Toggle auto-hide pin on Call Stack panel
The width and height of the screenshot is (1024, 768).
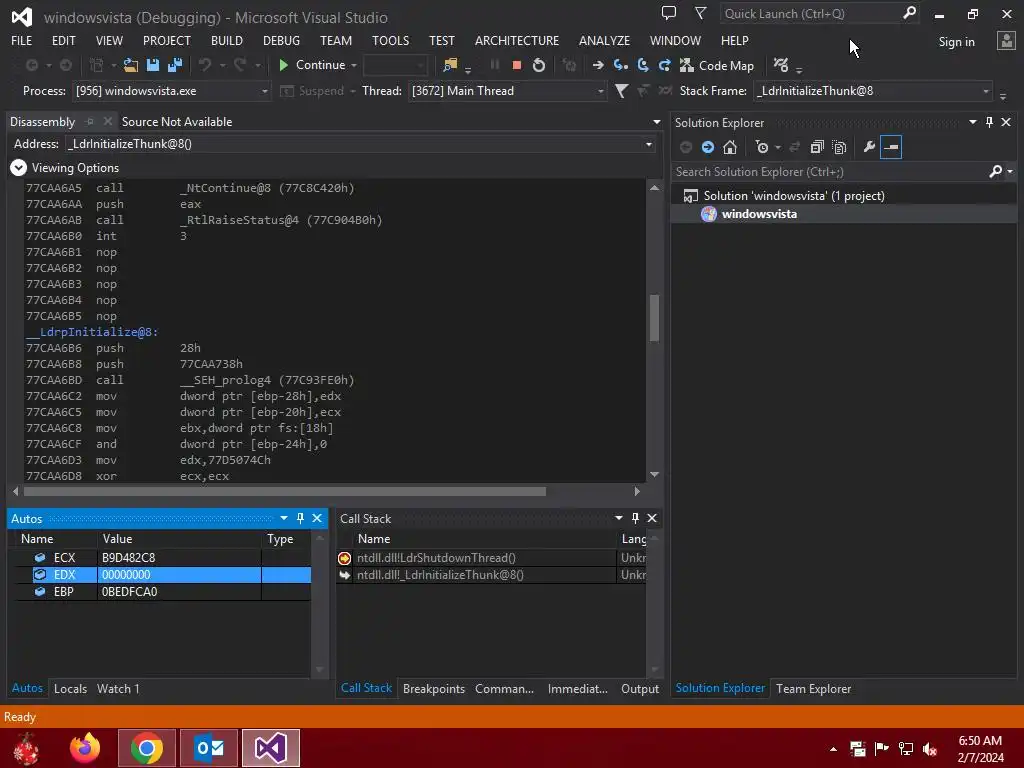coord(635,518)
